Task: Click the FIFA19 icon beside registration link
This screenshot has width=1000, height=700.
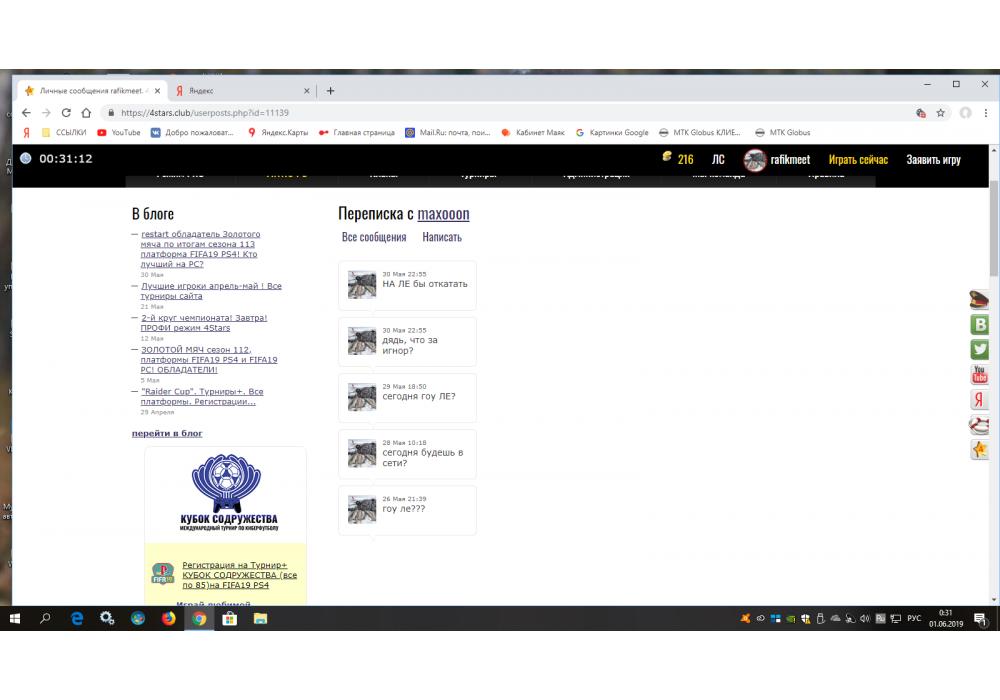Action: pos(163,574)
